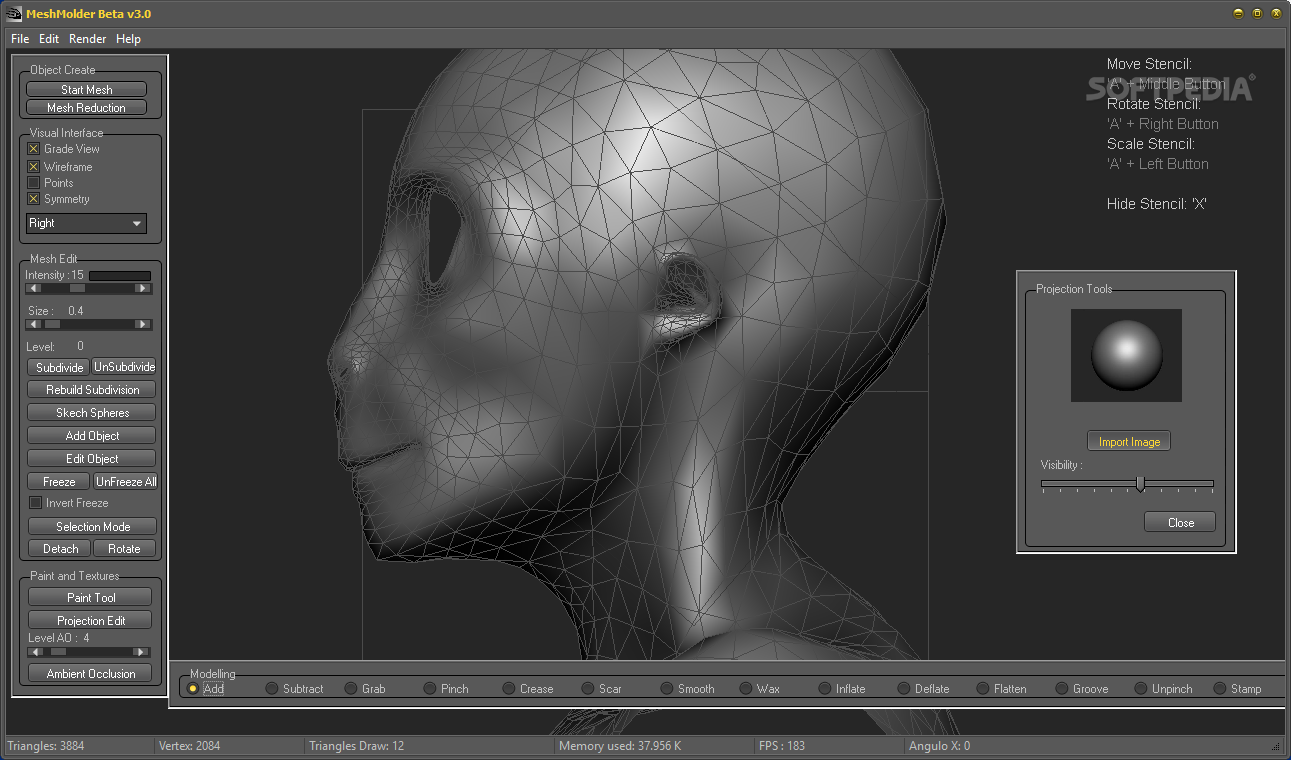Click Rebuild Subdivision button
1291x760 pixels.
92,390
